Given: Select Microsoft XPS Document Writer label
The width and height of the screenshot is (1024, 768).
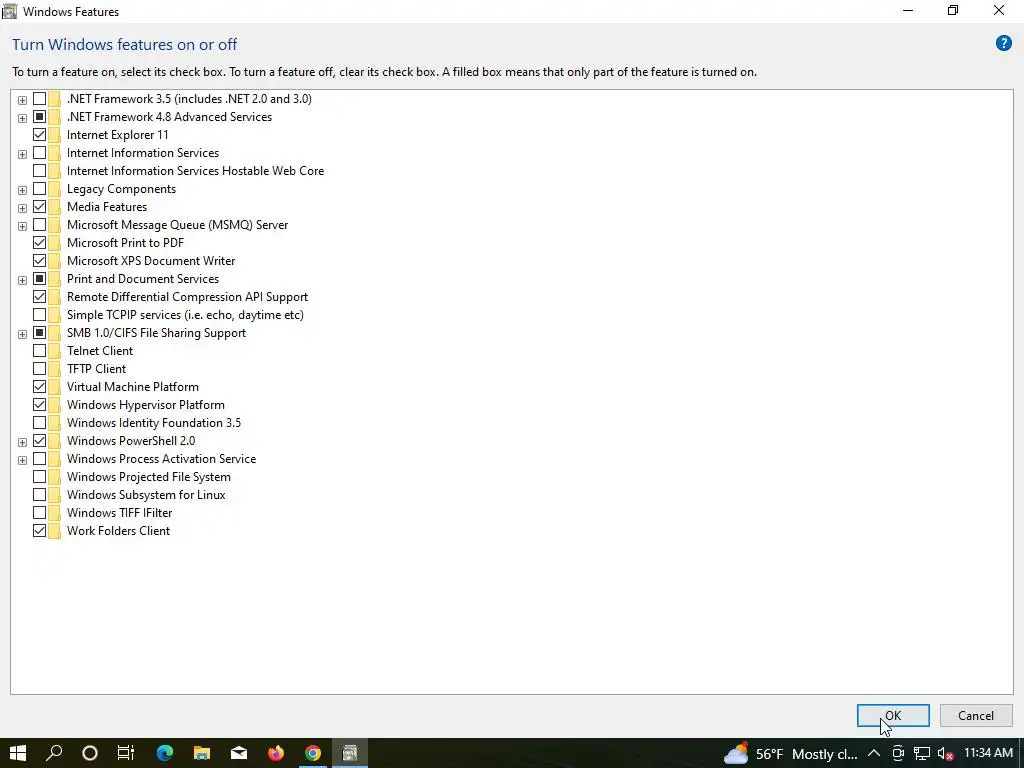Looking at the screenshot, I should click(151, 261).
